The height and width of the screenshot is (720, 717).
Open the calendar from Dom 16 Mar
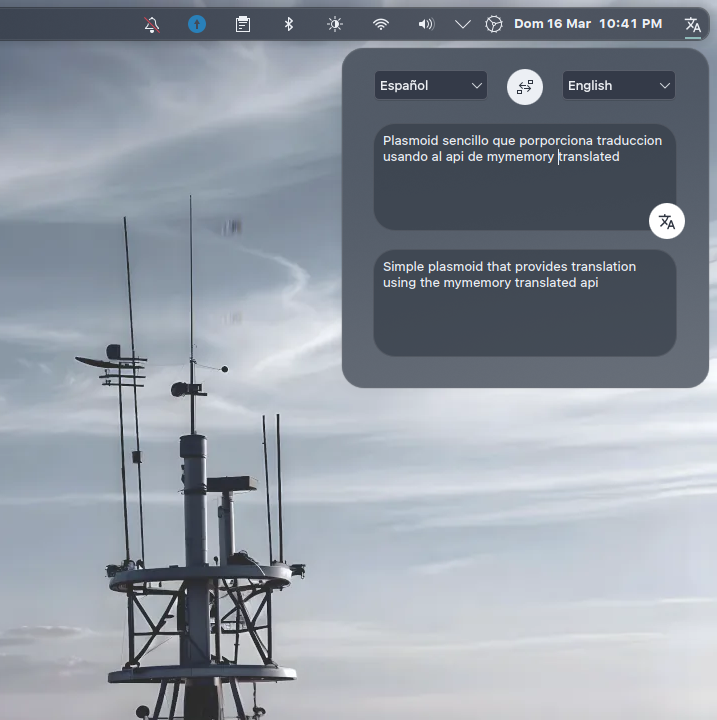[552, 24]
